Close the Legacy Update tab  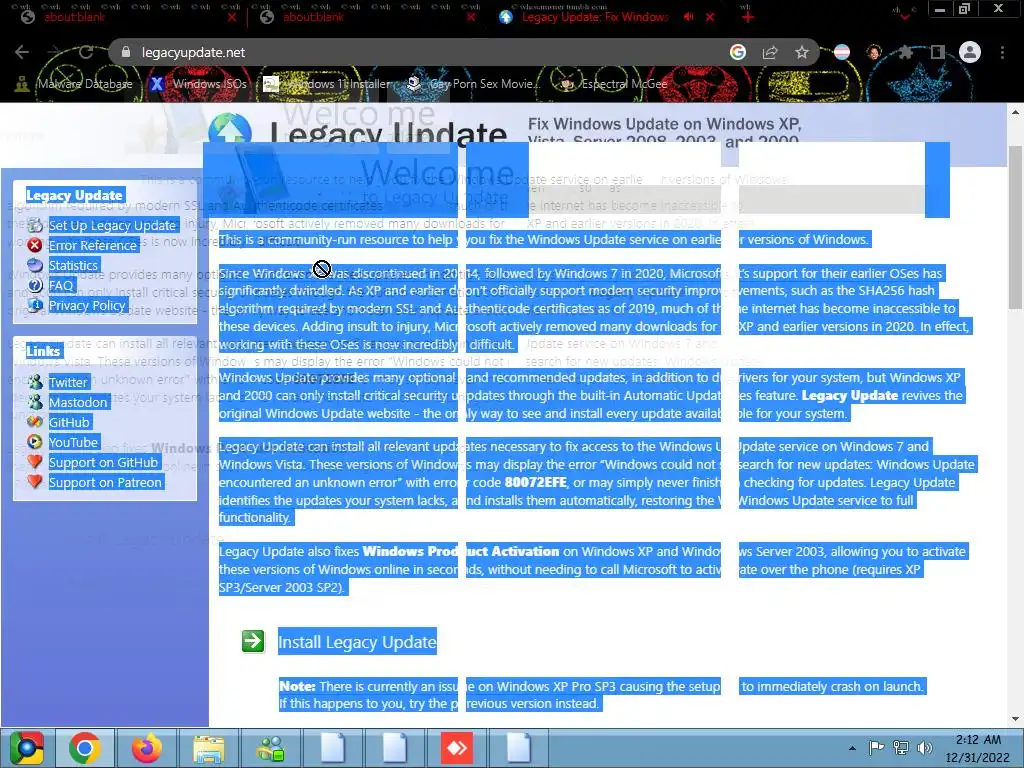711,17
